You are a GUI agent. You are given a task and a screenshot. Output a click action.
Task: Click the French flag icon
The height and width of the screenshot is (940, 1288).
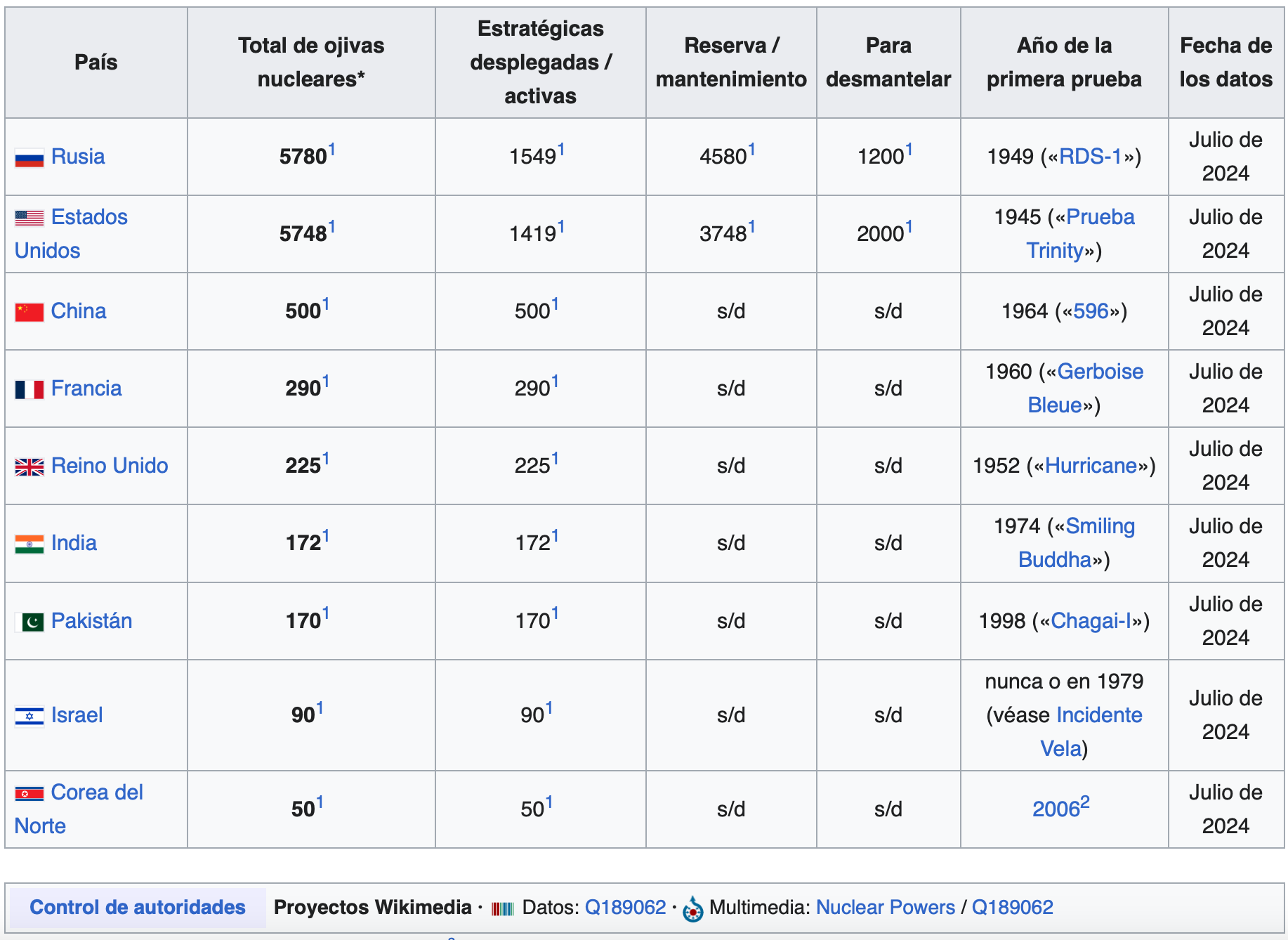[29, 389]
